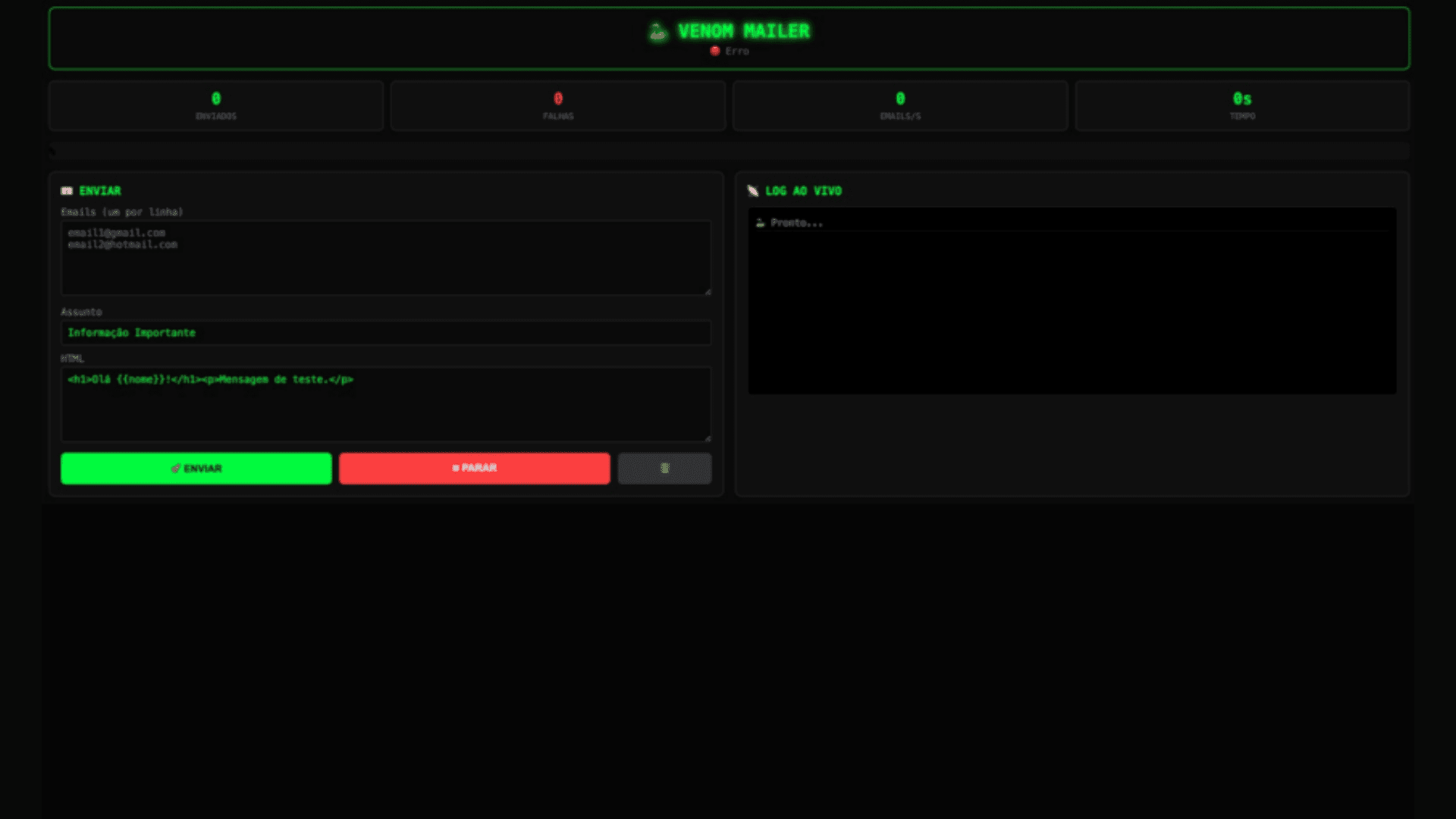Click the small icon before Pronto... log line
Image resolution: width=1456 pixels, height=819 pixels.
(760, 223)
